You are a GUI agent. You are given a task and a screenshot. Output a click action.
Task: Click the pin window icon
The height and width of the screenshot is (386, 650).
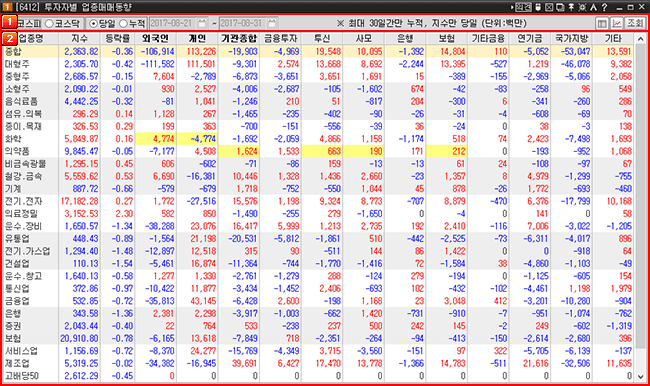click(571, 7)
